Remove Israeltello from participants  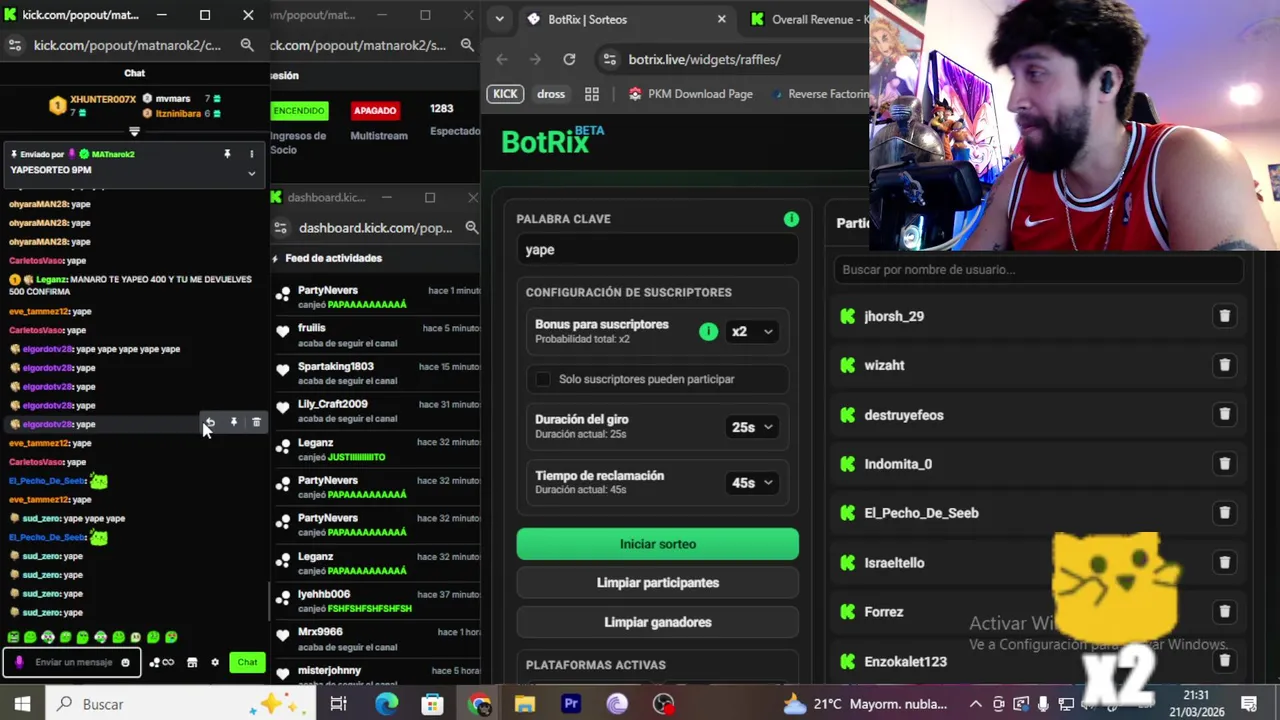pyautogui.click(x=1224, y=562)
